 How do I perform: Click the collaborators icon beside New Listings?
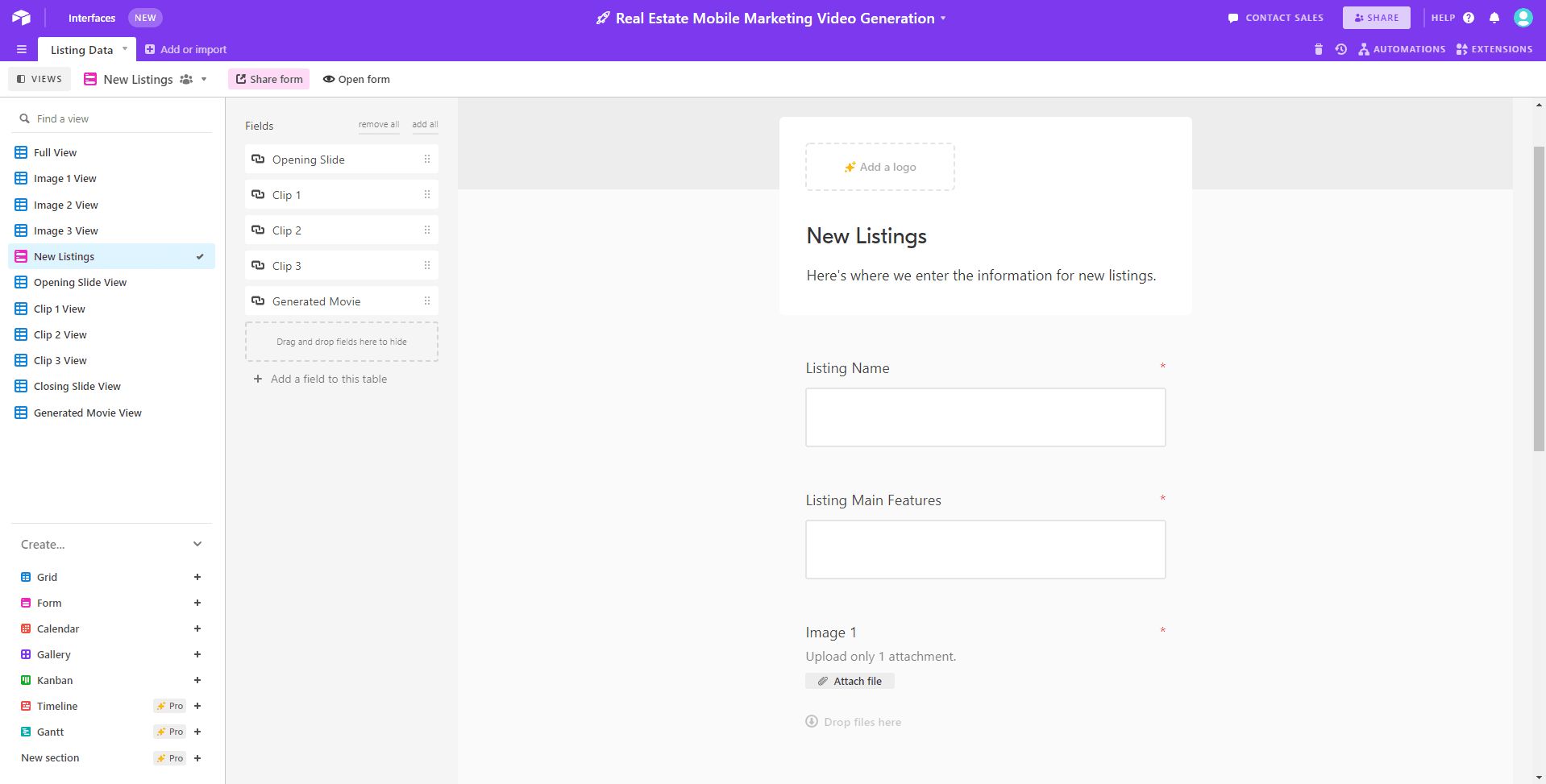[186, 79]
